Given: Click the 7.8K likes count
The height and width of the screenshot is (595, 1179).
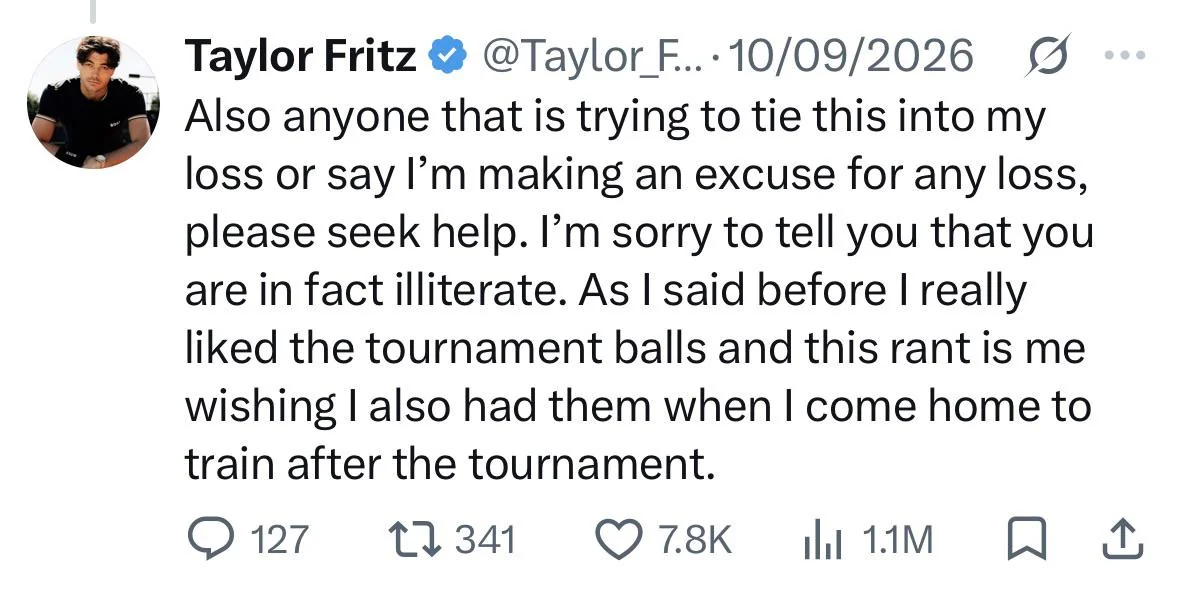Looking at the screenshot, I should click(695, 540).
